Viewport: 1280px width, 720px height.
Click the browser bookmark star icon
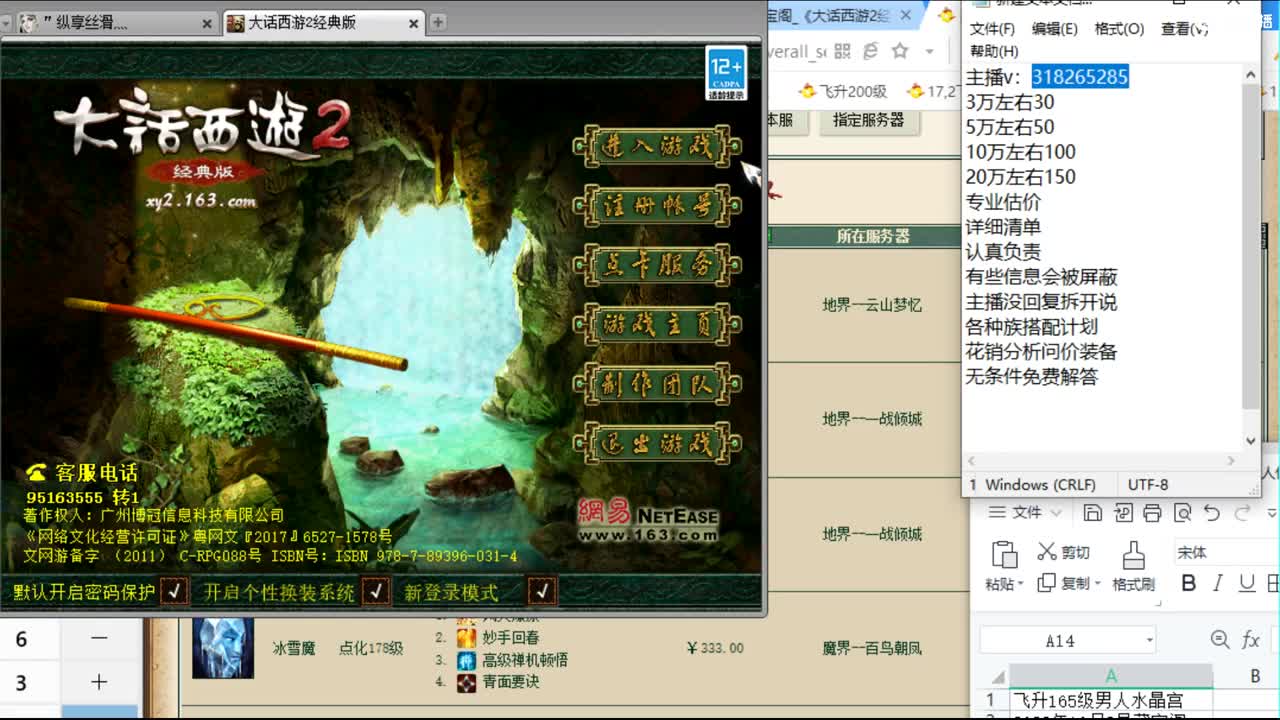coord(900,51)
